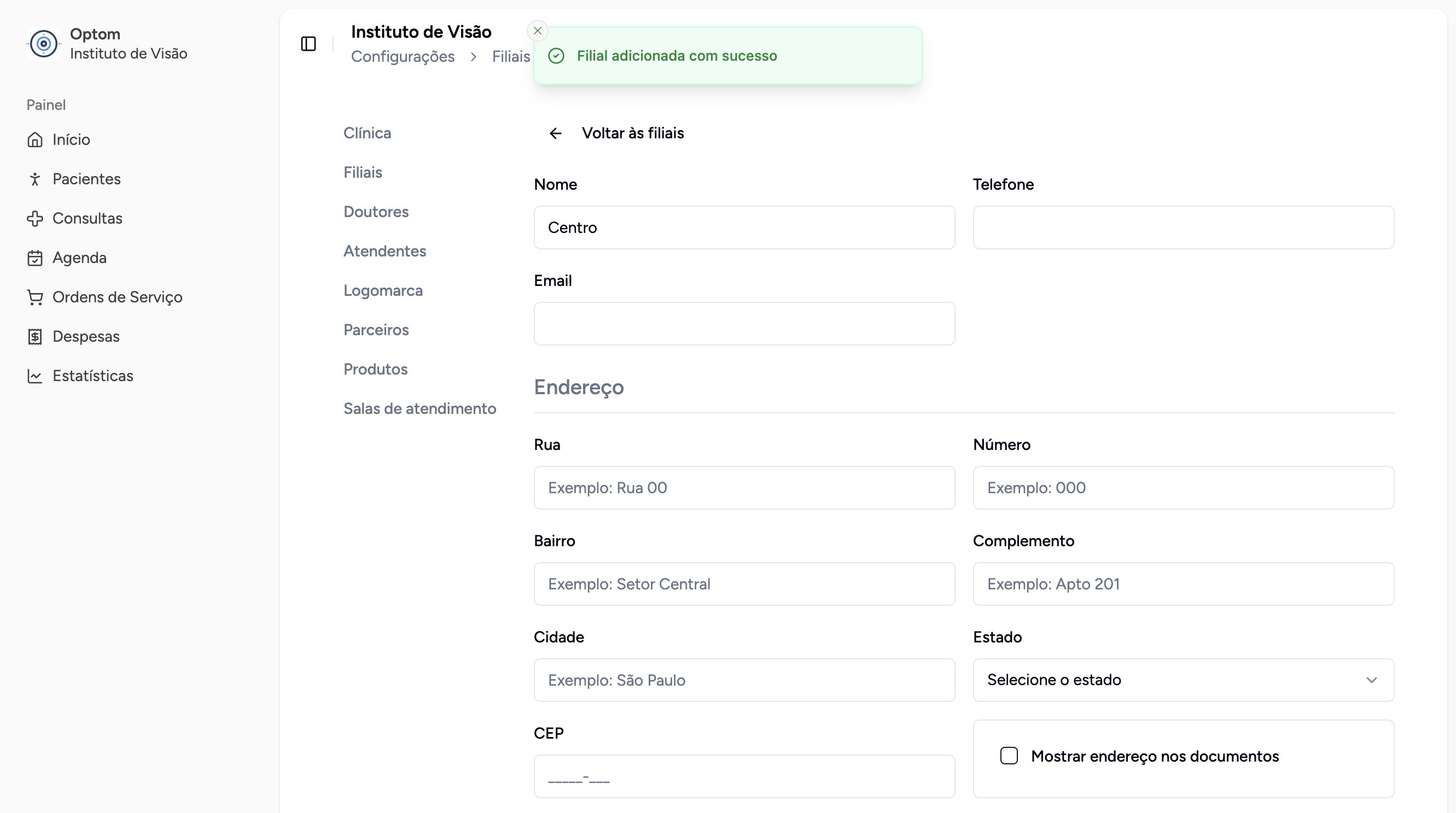The width and height of the screenshot is (1456, 813).
Task: Click the Despesas receipt icon
Action: (x=35, y=337)
